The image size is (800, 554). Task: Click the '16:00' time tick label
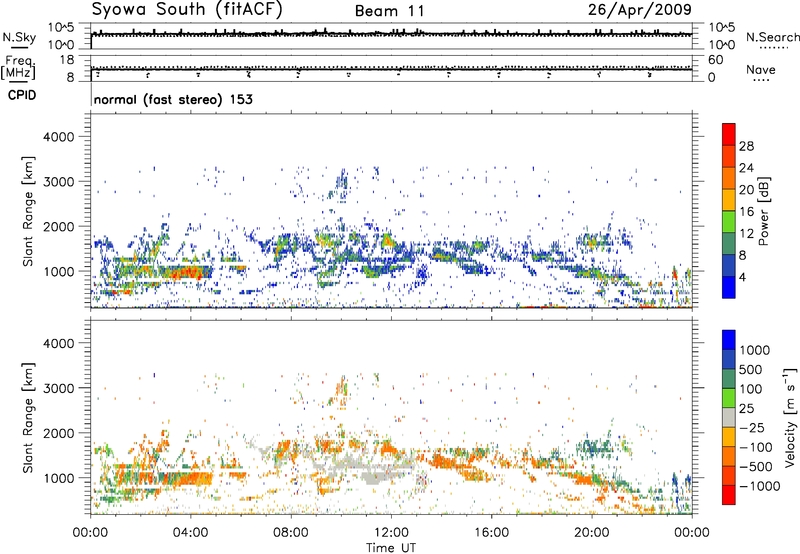pyautogui.click(x=491, y=533)
